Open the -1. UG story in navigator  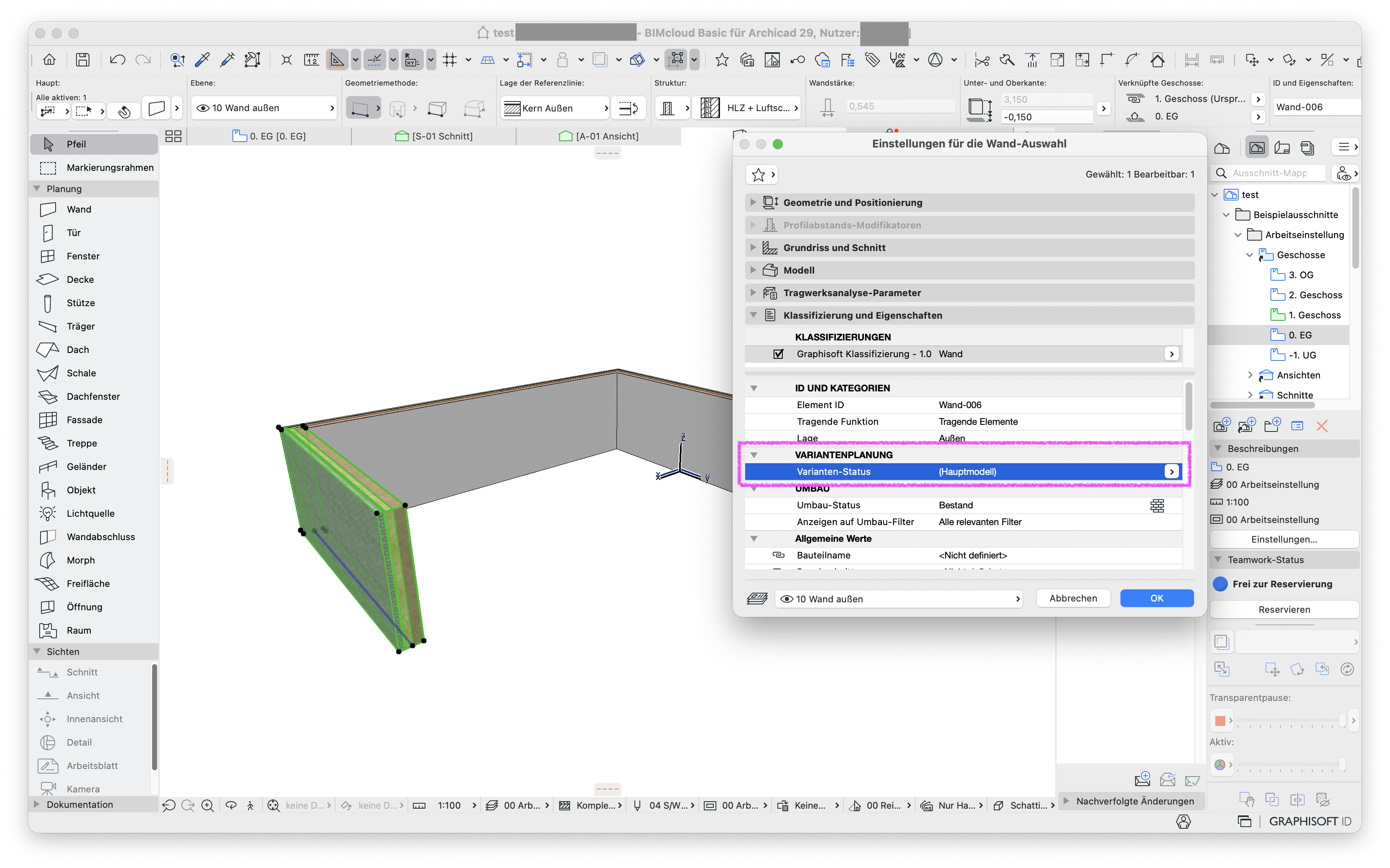point(1293,355)
